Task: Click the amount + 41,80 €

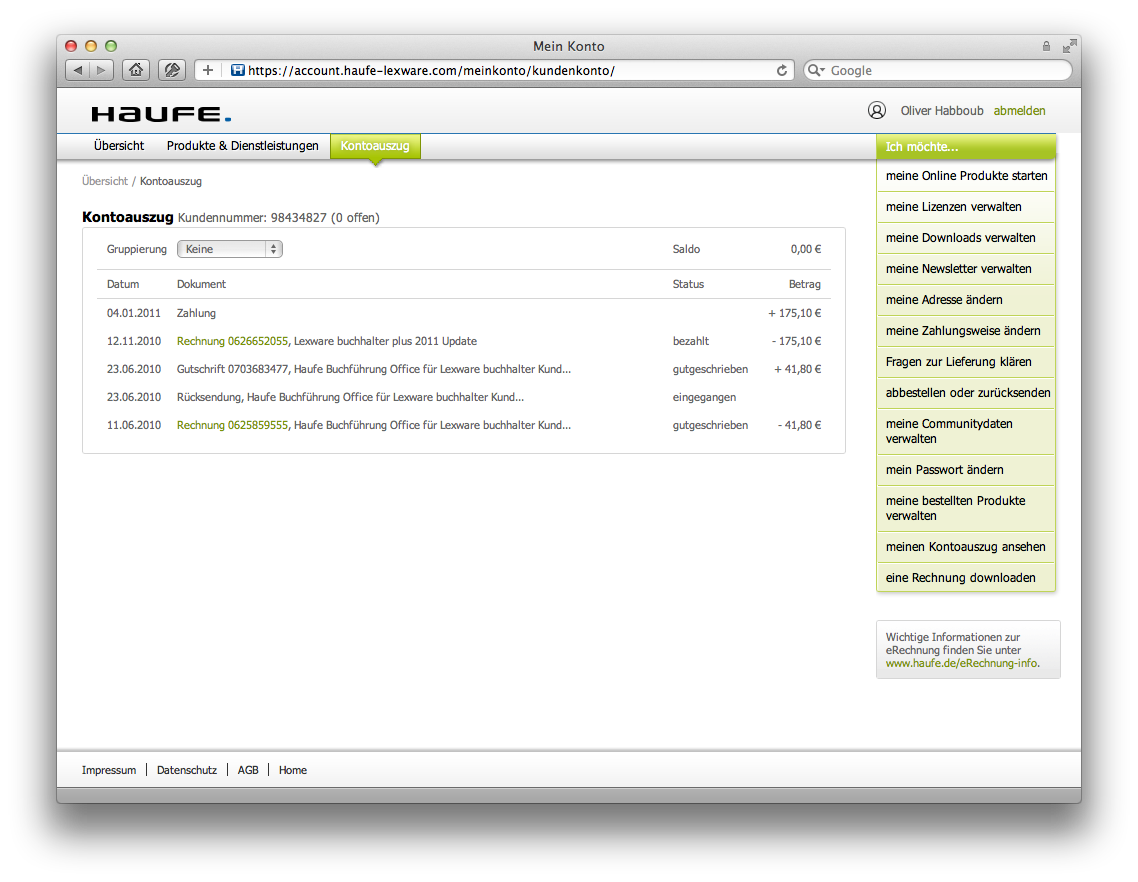Action: click(x=798, y=369)
